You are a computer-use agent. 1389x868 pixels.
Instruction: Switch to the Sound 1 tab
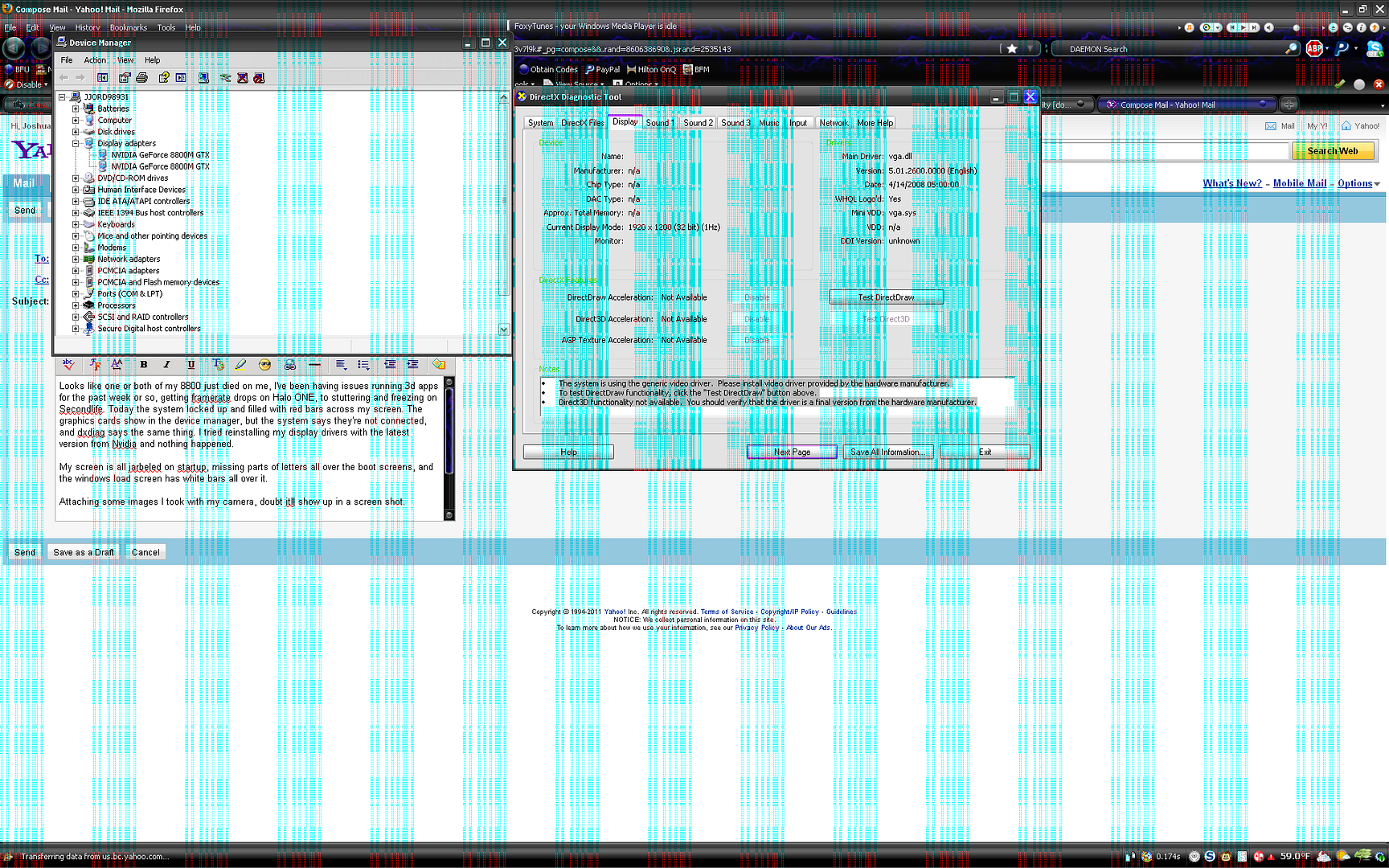pos(659,123)
